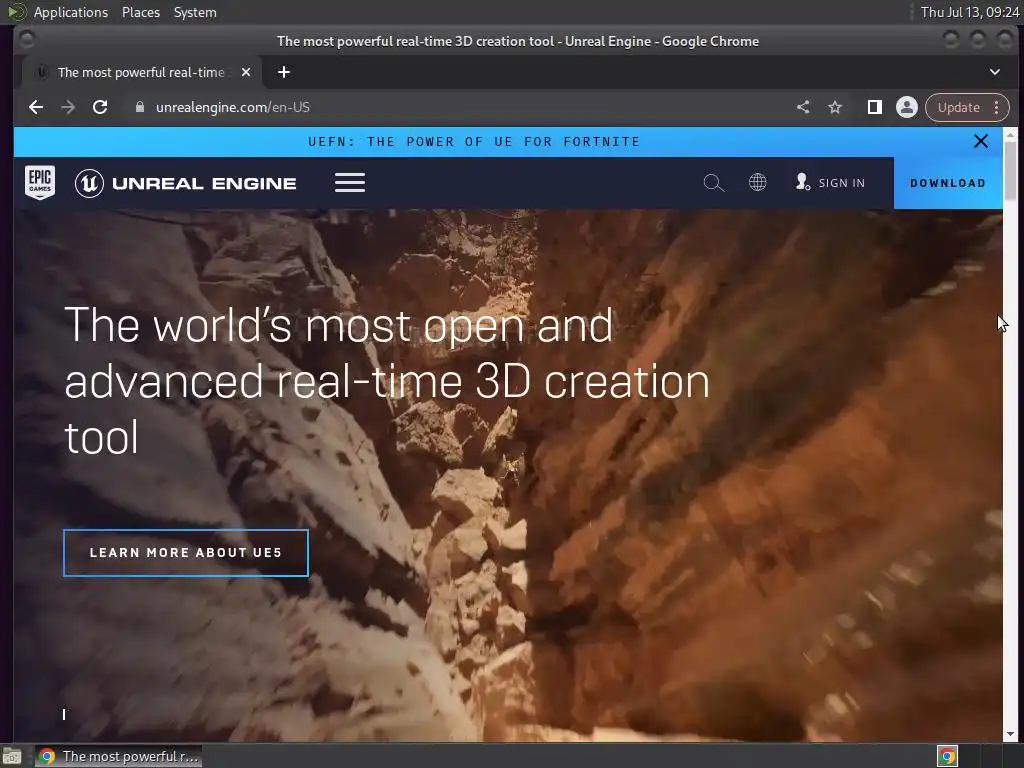Open the Applications menu
This screenshot has width=1024, height=768.
pos(71,12)
